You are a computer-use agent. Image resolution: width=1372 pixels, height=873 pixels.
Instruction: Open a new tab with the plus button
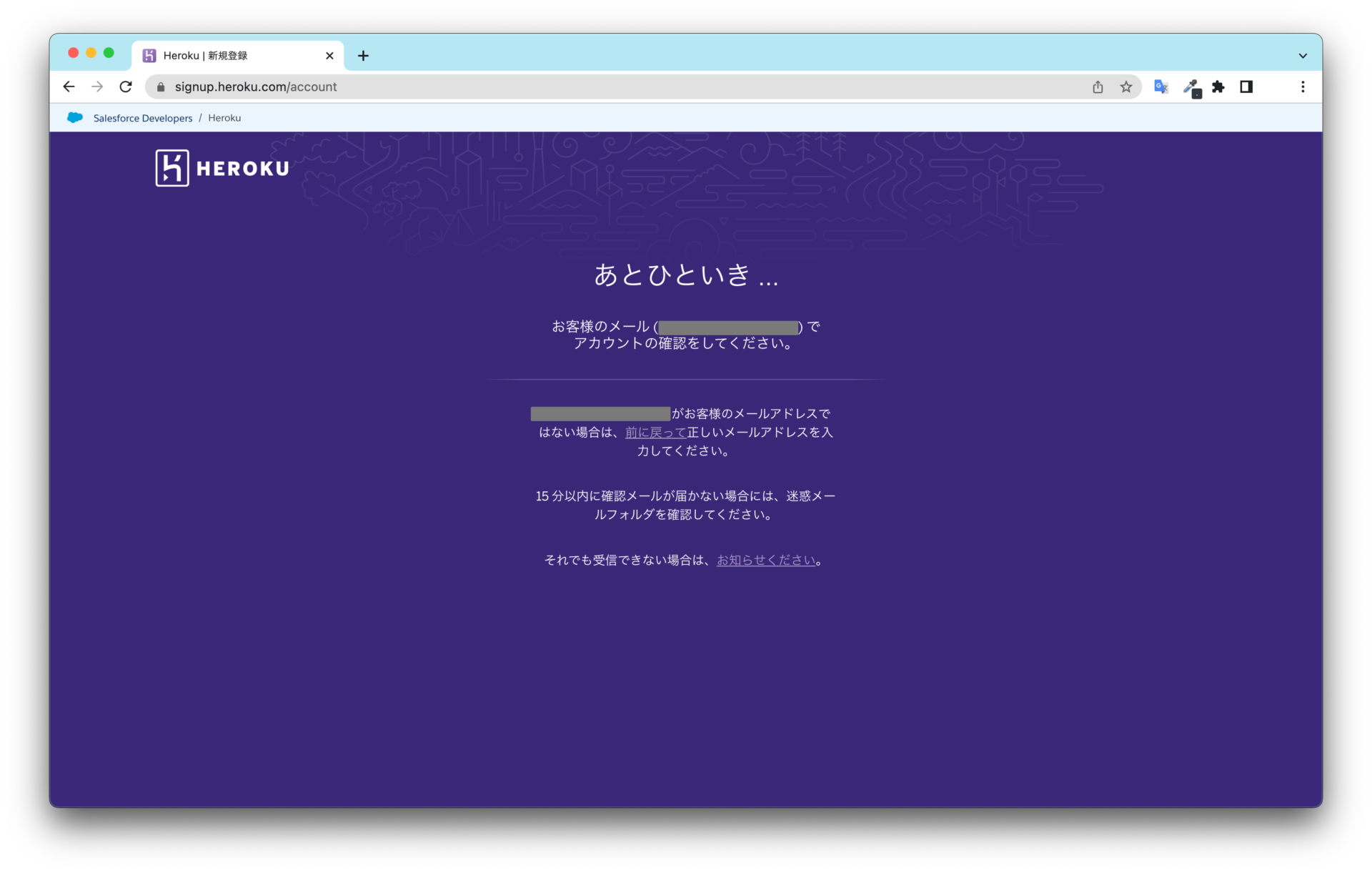point(363,55)
